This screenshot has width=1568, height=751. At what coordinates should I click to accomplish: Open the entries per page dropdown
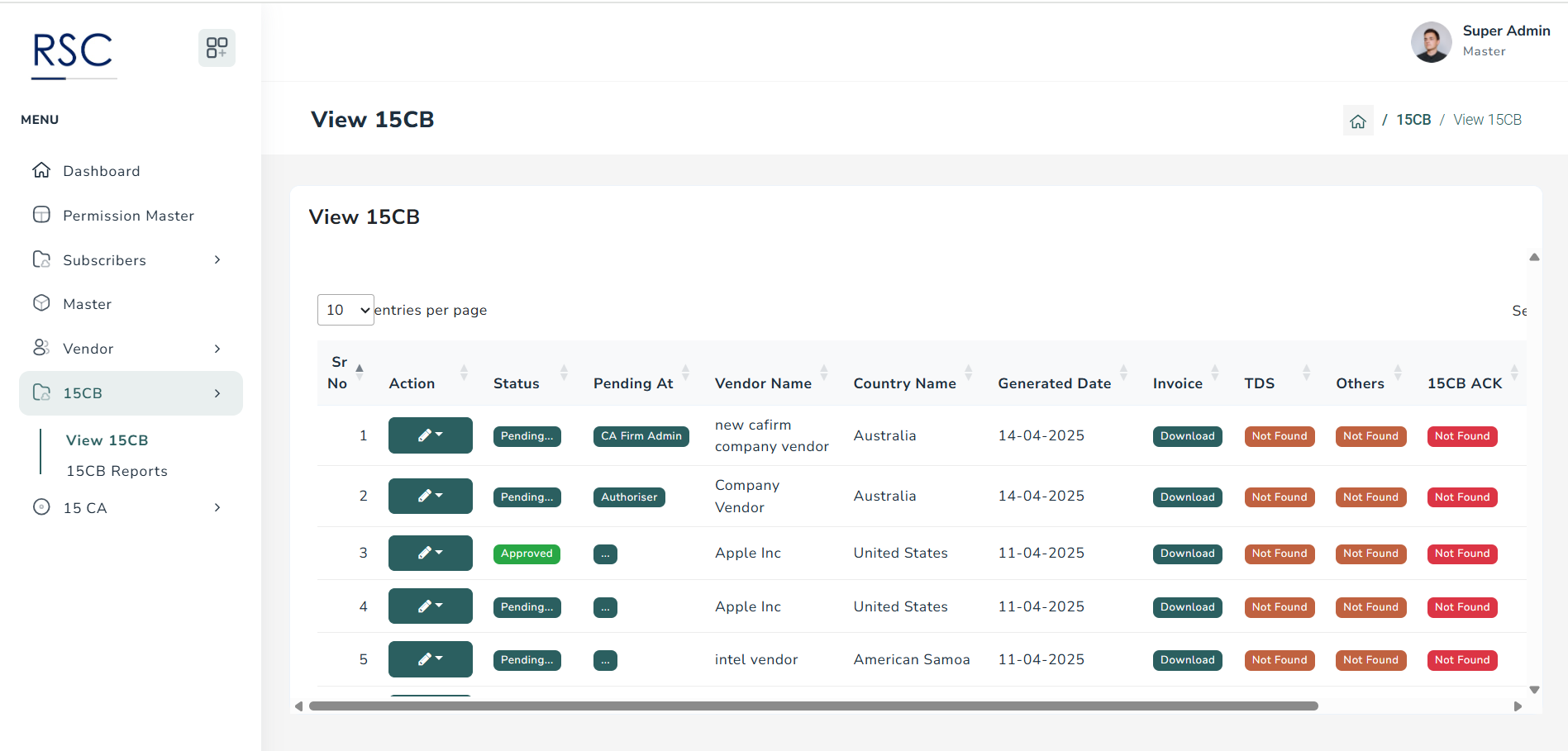click(346, 310)
